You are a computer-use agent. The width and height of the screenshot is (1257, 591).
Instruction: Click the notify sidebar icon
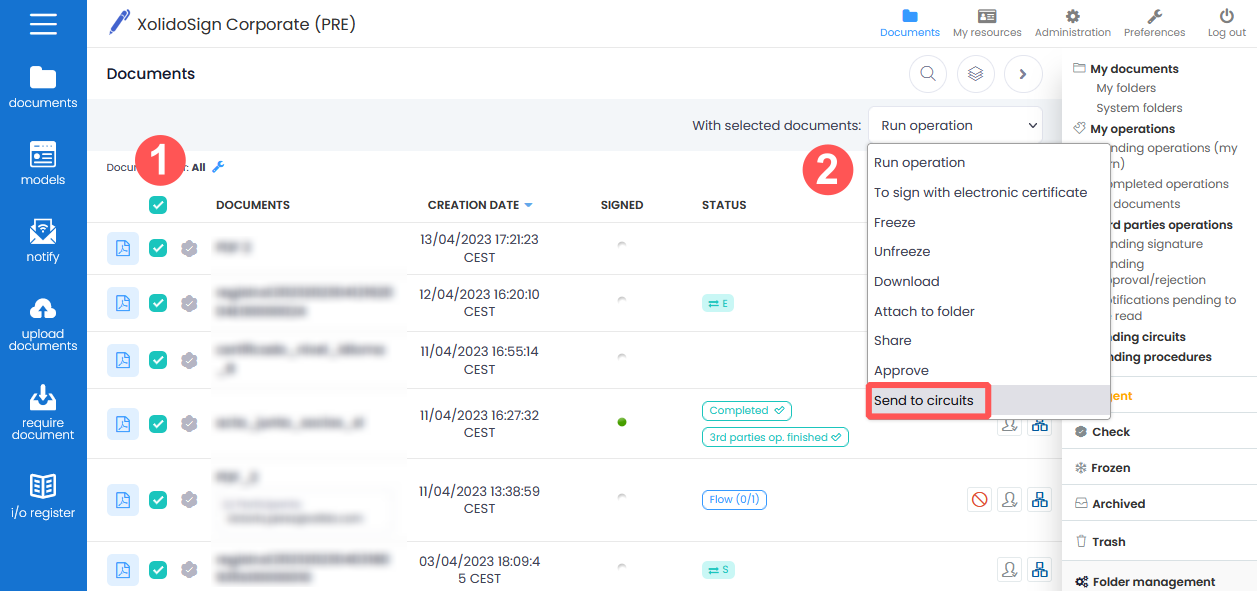[43, 241]
